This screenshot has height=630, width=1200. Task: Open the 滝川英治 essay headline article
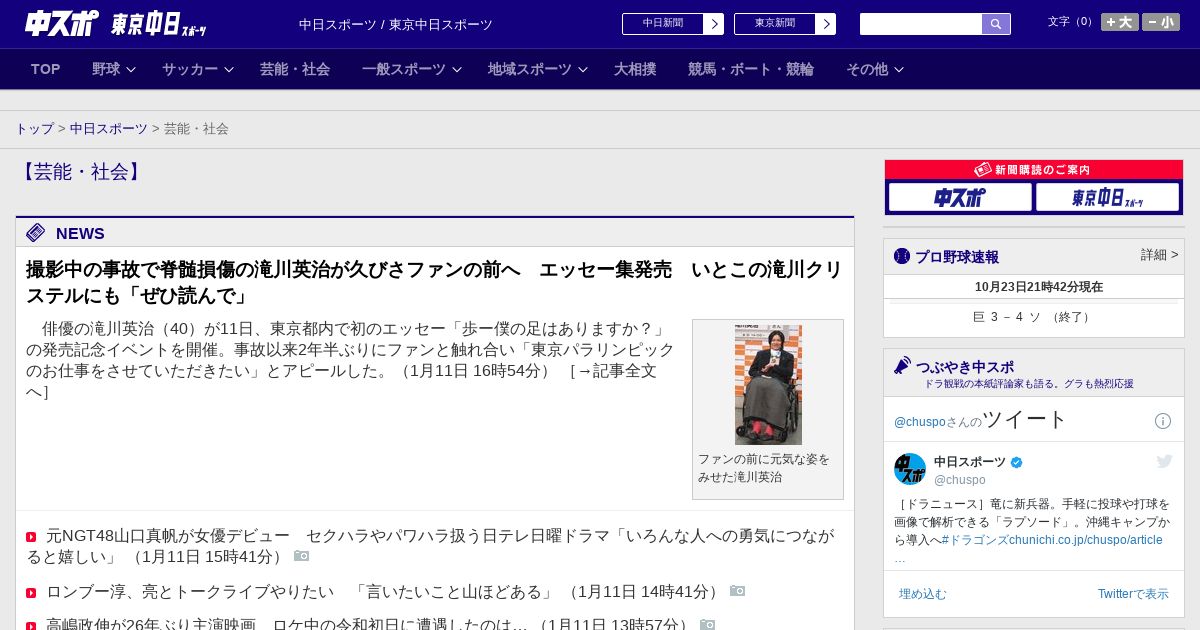pyautogui.click(x=434, y=283)
